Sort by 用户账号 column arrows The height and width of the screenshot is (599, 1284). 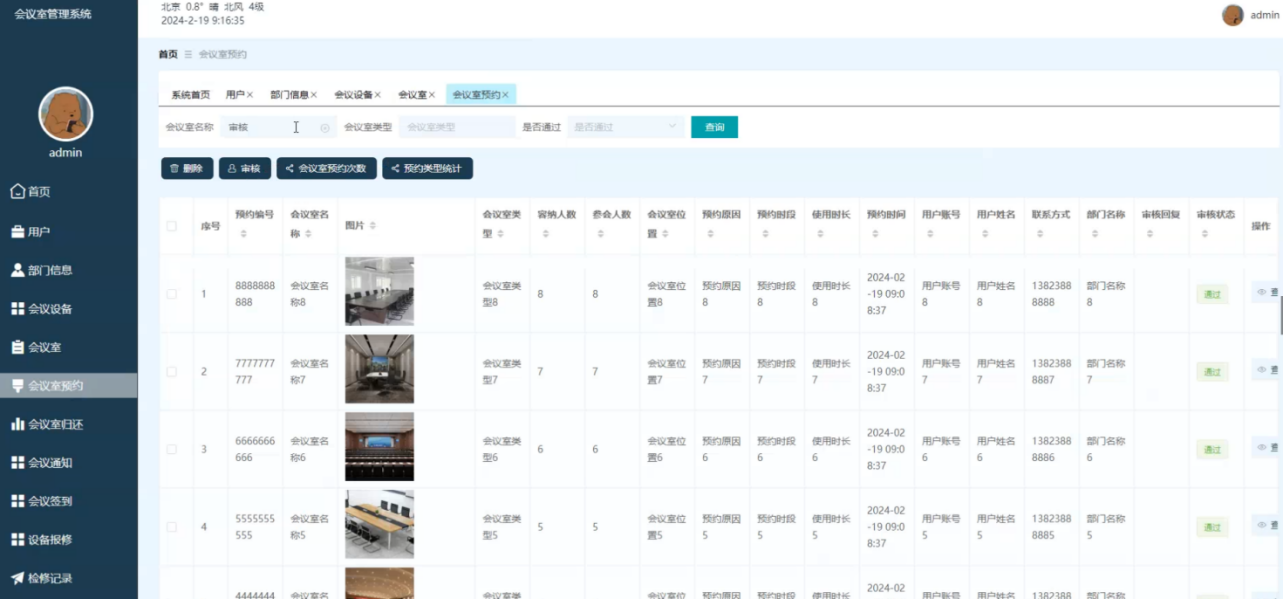[x=929, y=234]
